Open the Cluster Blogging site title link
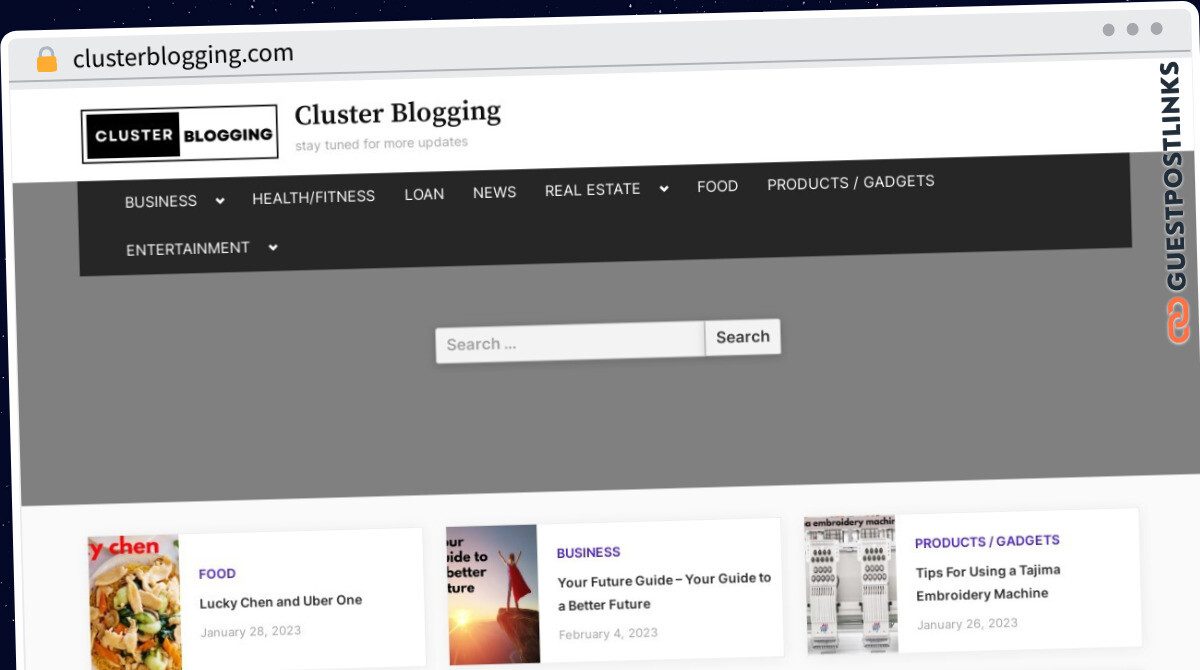This screenshot has width=1200, height=670. [398, 113]
